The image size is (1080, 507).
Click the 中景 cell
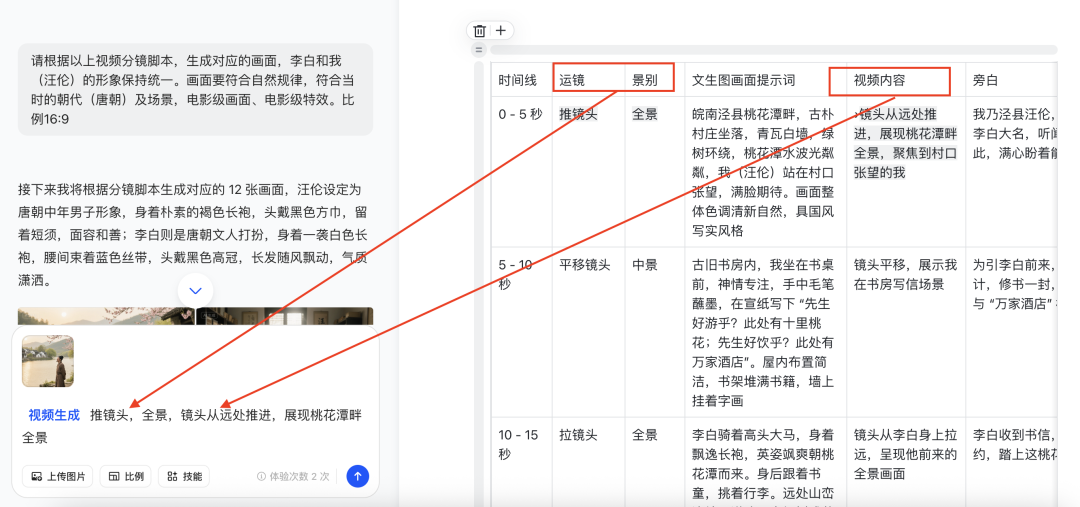tap(654, 332)
